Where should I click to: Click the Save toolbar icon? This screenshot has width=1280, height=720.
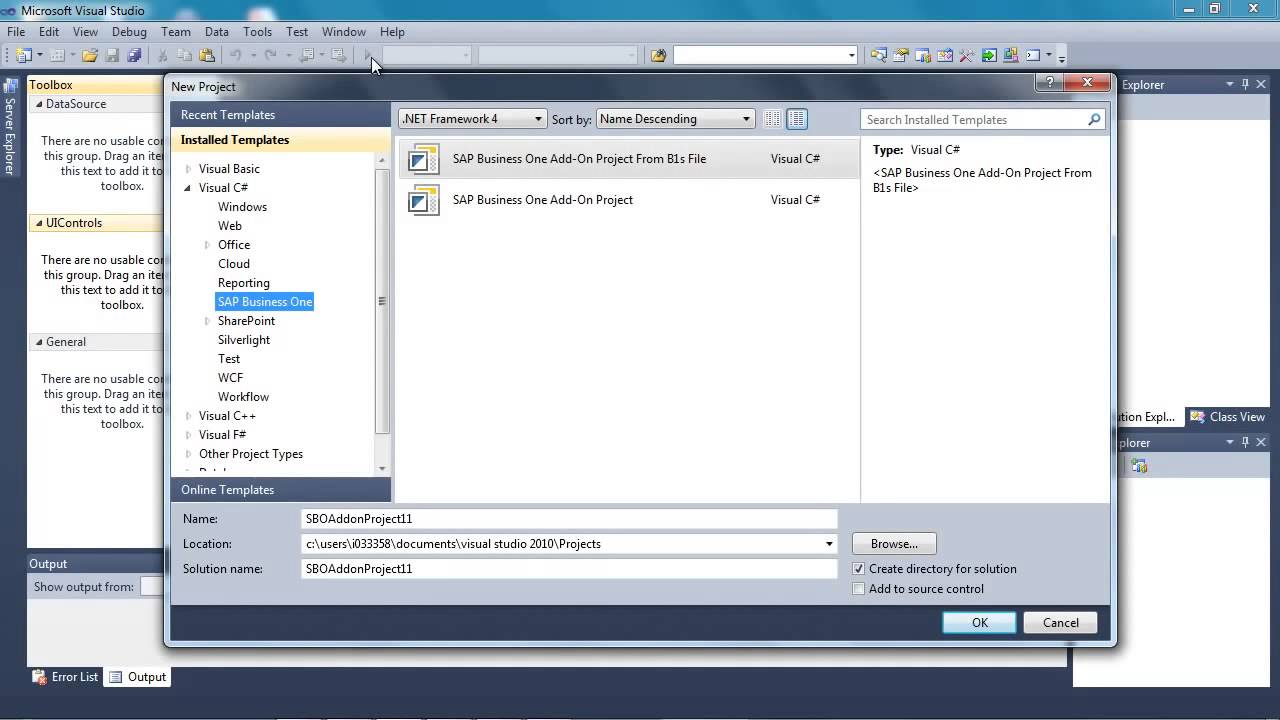pos(112,56)
